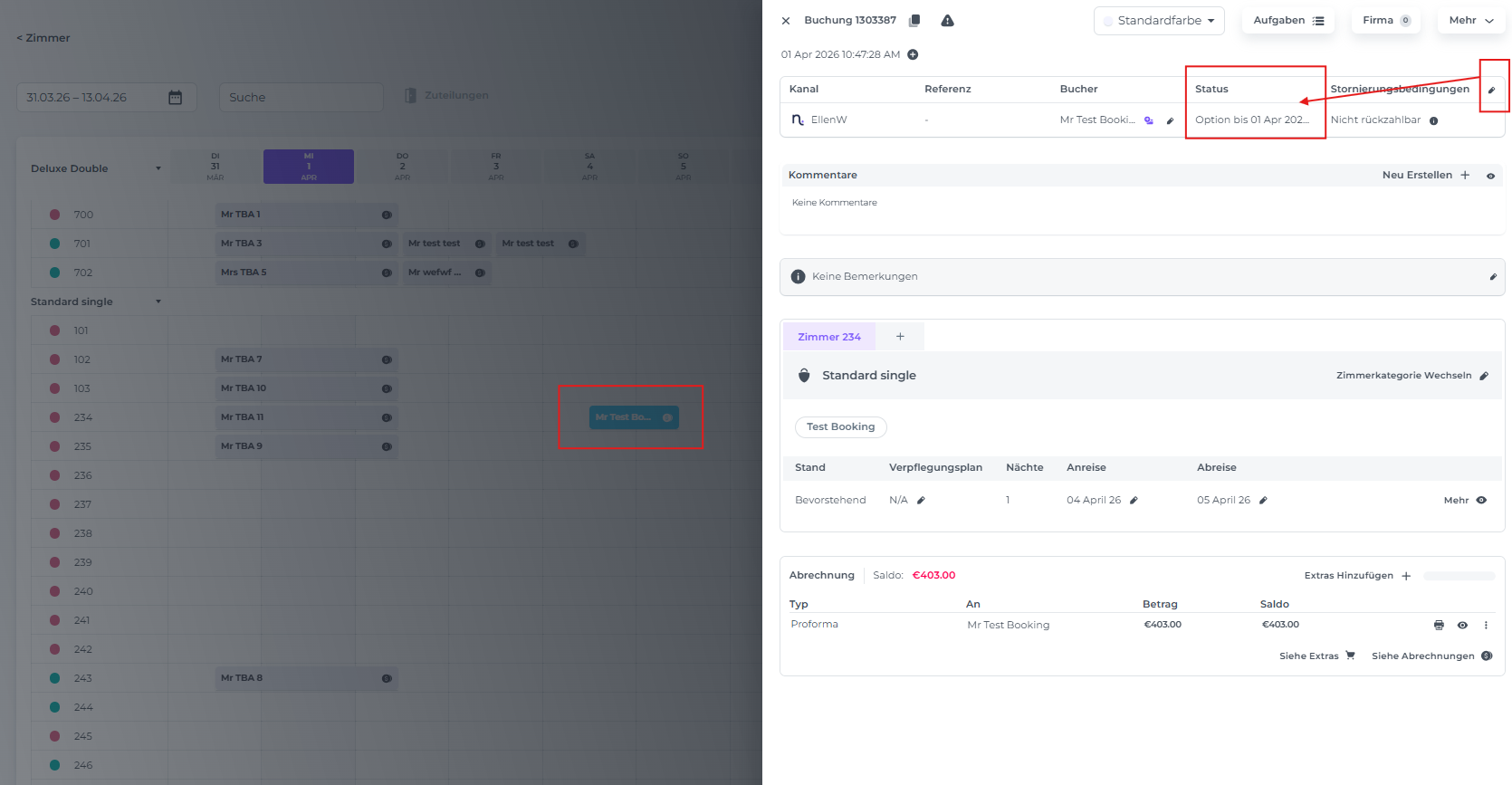Select the Zimmer 234 tab
The width and height of the screenshot is (1512, 785).
click(x=828, y=337)
